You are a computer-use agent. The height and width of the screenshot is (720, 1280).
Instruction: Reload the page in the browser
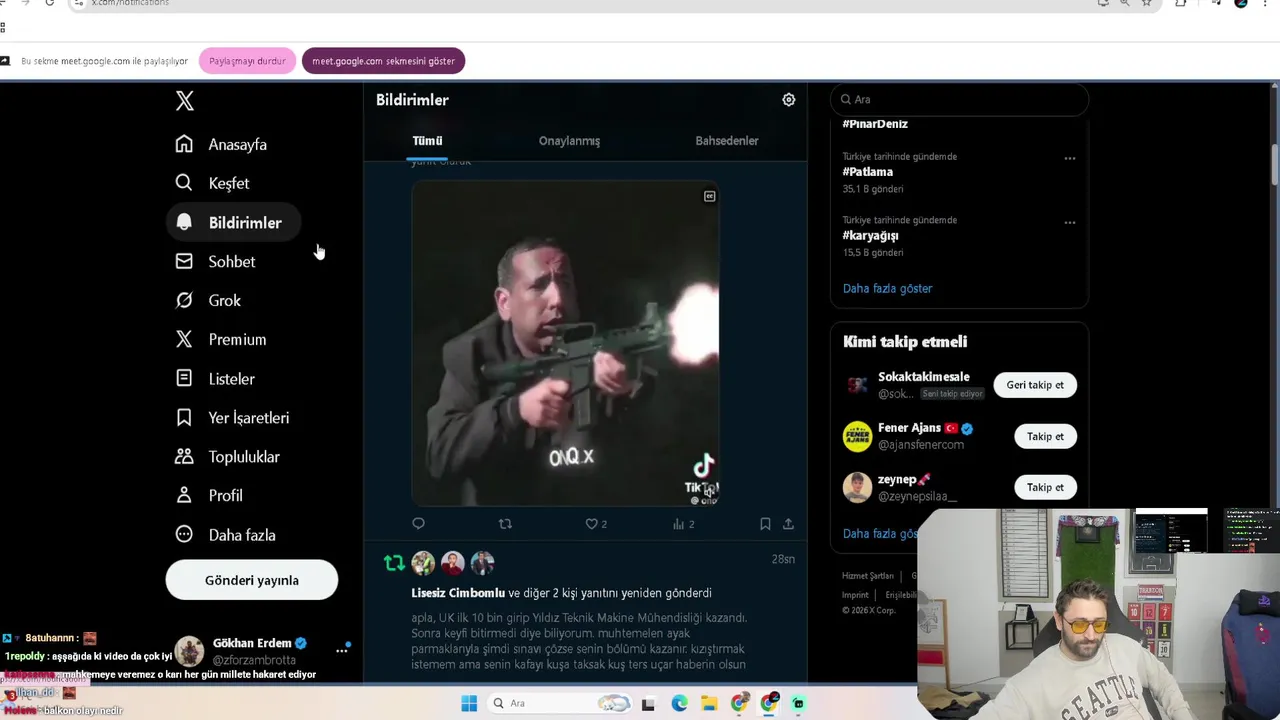(49, 3)
